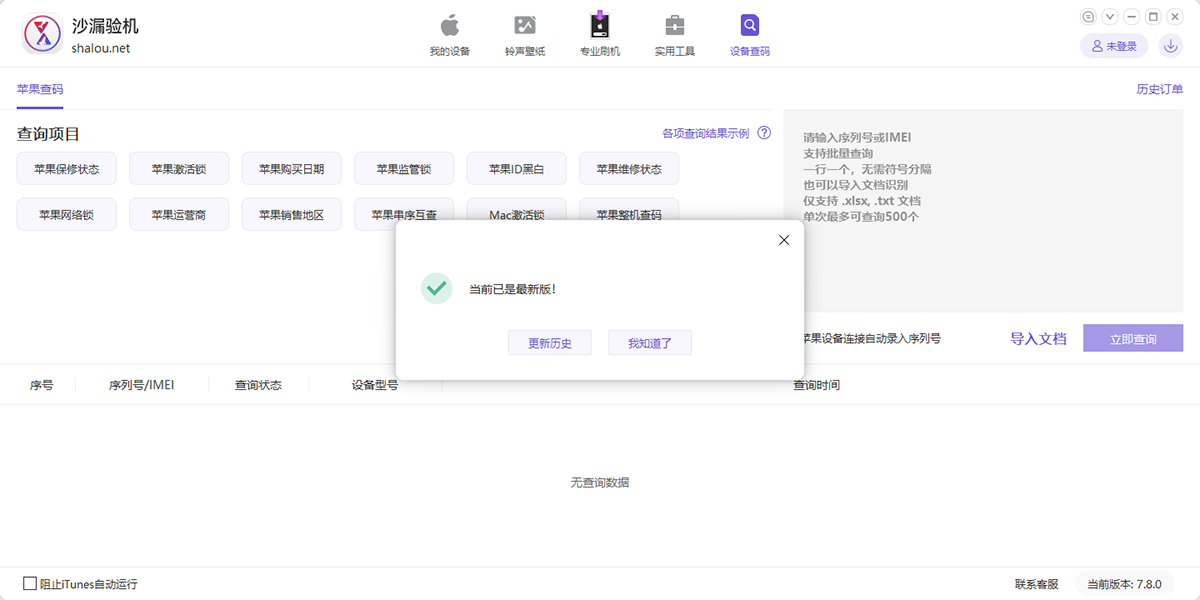Minimize the application window
The height and width of the screenshot is (600, 1200).
click(1132, 16)
